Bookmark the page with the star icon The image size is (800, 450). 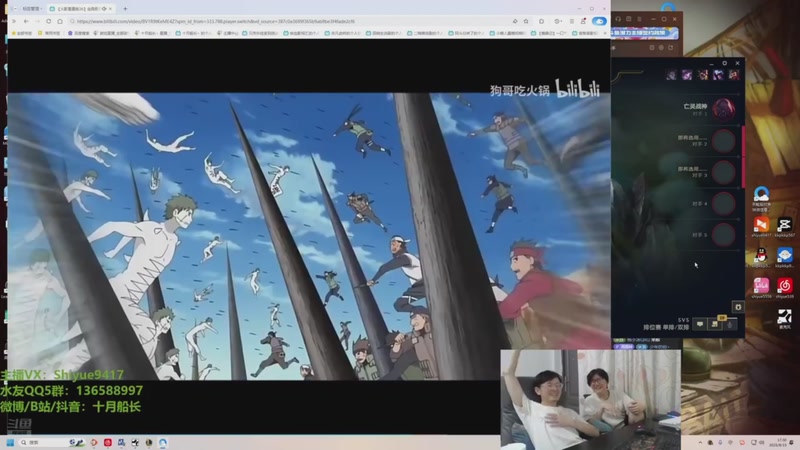(x=526, y=21)
